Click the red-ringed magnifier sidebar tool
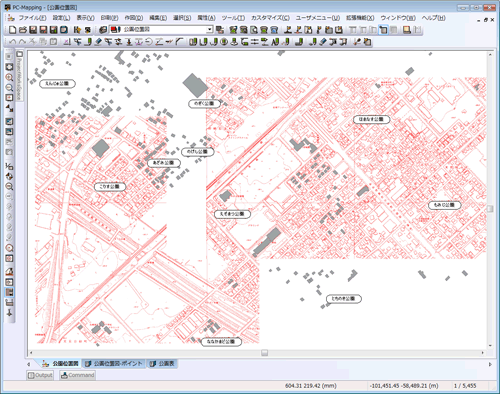Screen dimensions: 500x394 tap(9, 248)
